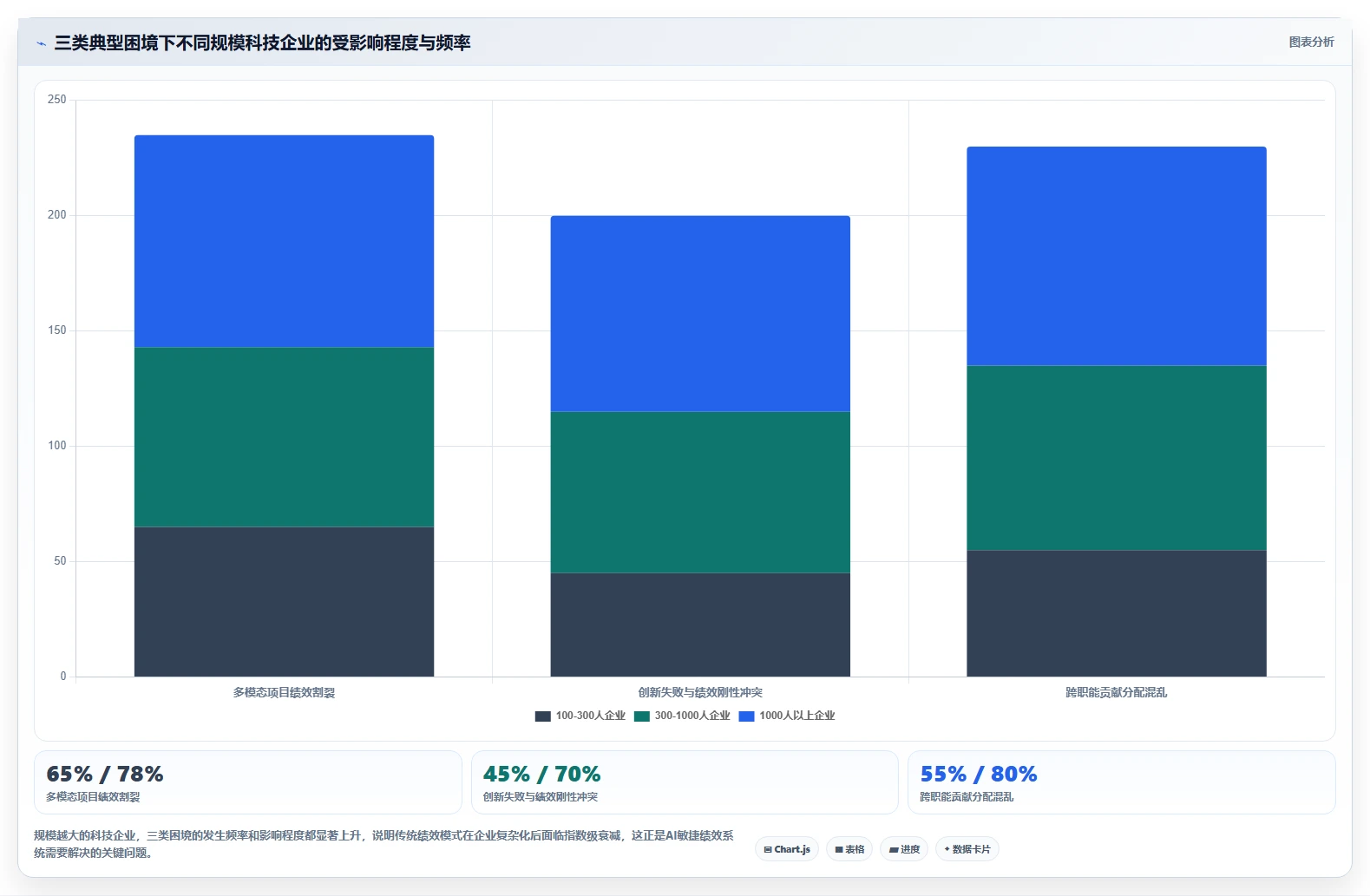Click the x-axis label 多模态项目绩效割裂
This screenshot has height=896, width=1370.
pyautogui.click(x=284, y=692)
